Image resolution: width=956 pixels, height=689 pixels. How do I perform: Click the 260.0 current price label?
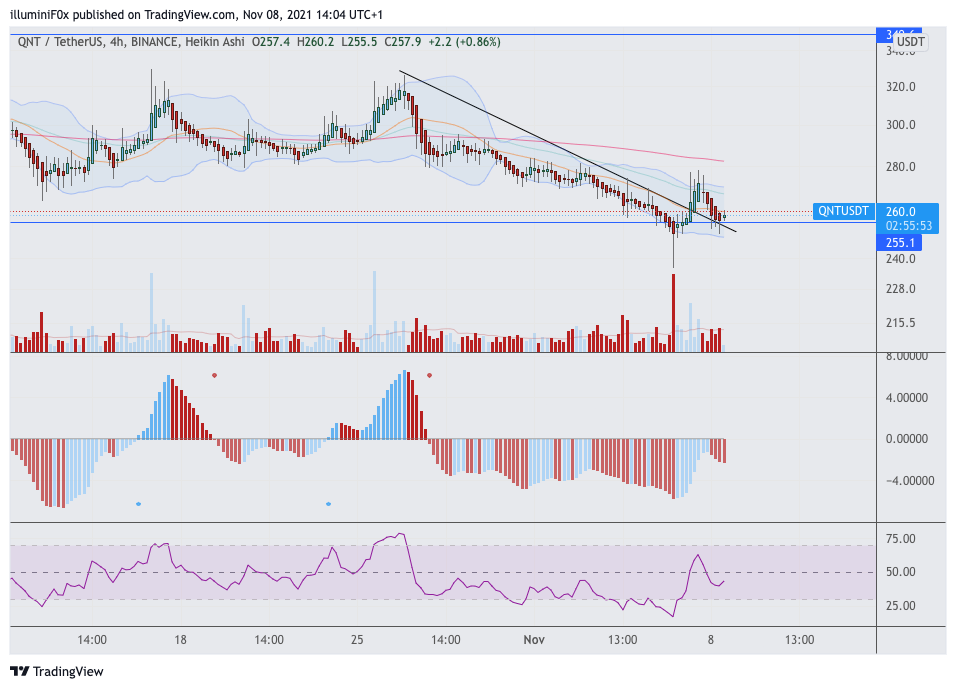tap(901, 212)
